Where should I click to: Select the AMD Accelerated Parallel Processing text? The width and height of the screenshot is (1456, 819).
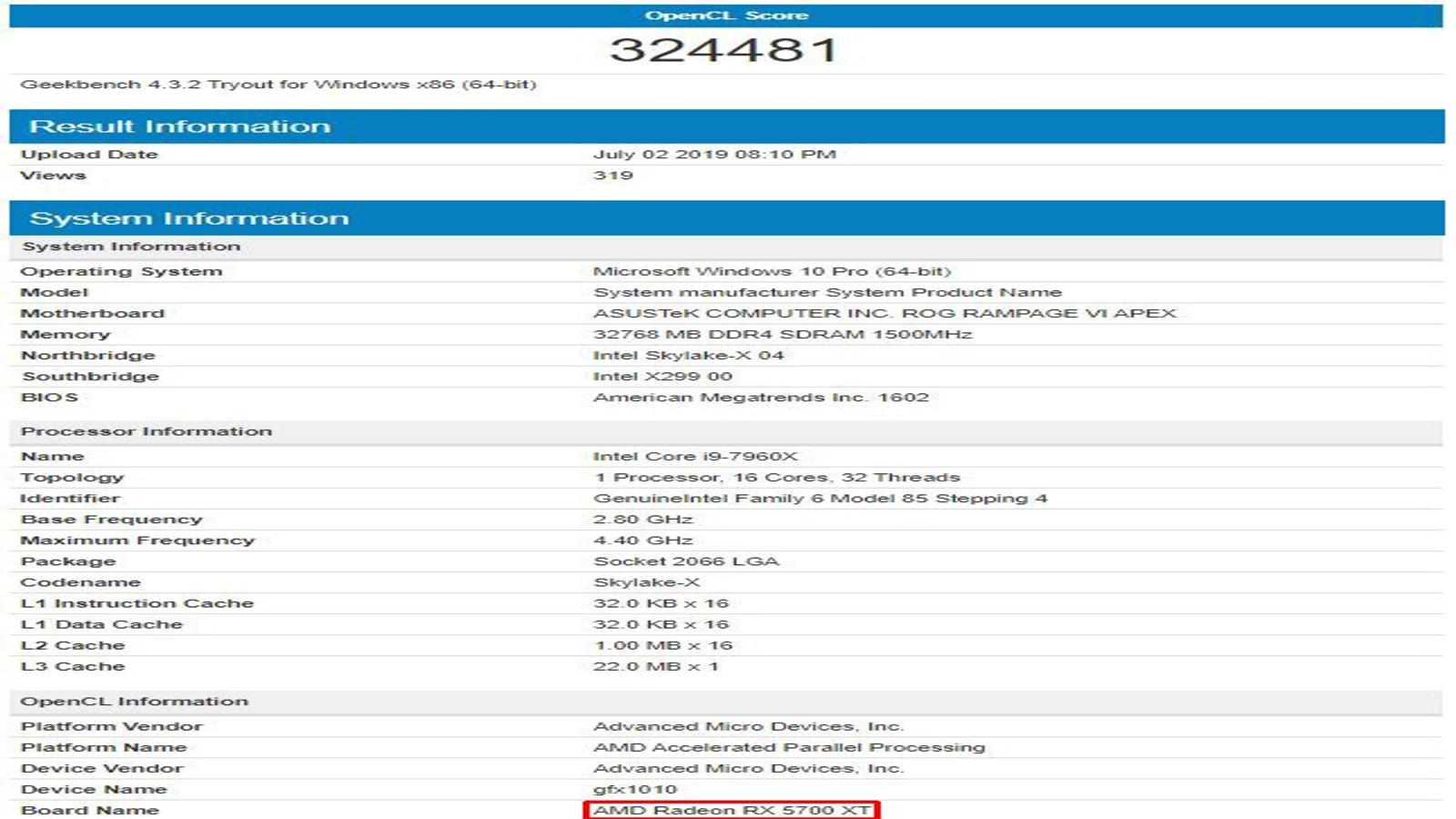(x=789, y=747)
